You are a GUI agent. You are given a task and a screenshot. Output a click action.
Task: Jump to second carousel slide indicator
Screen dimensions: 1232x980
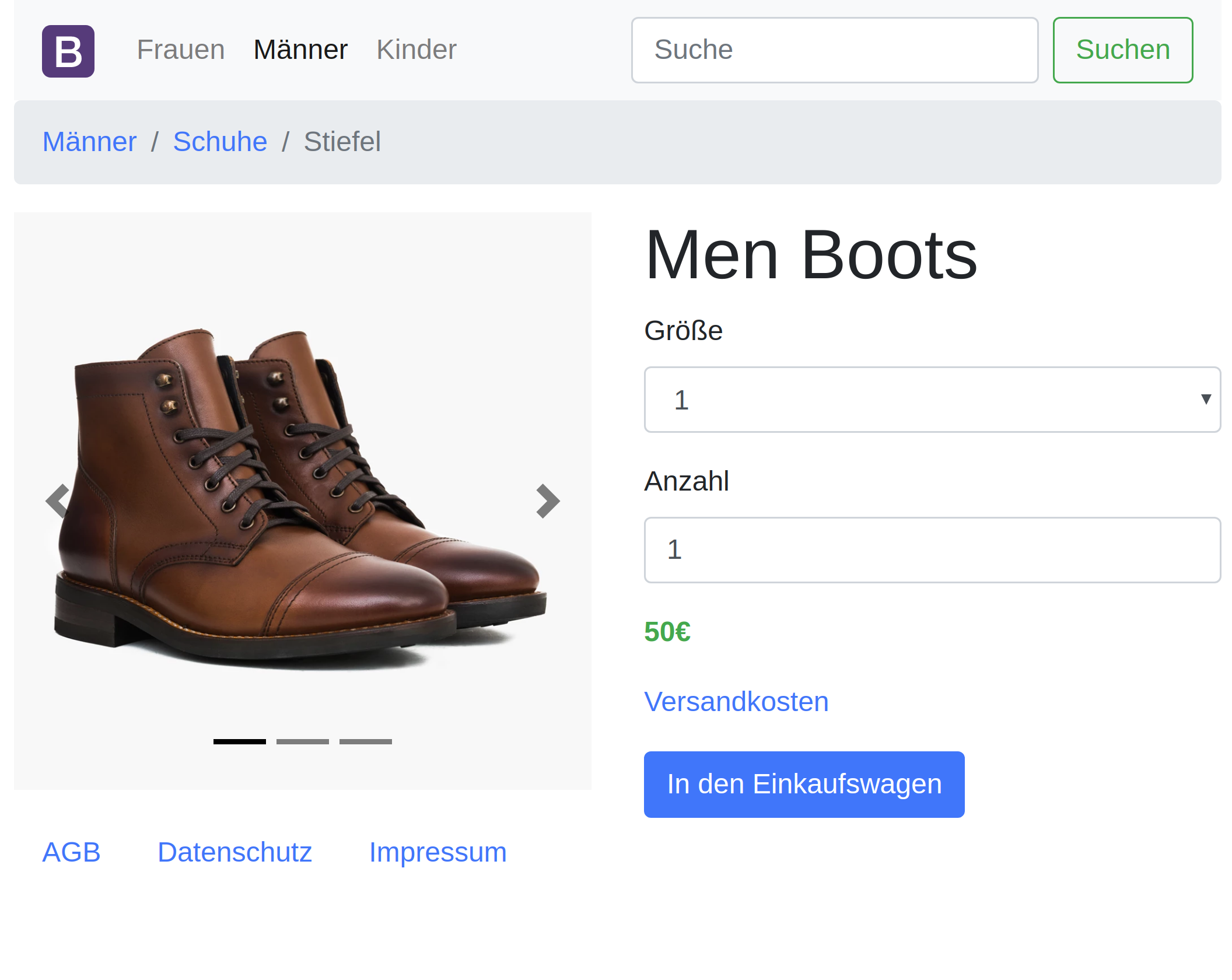coord(302,741)
